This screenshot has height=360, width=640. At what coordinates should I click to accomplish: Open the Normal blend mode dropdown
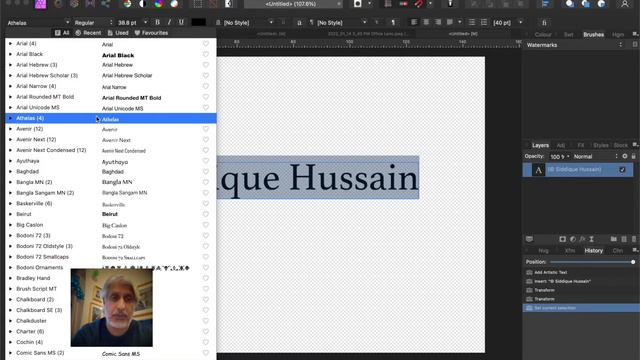595,156
